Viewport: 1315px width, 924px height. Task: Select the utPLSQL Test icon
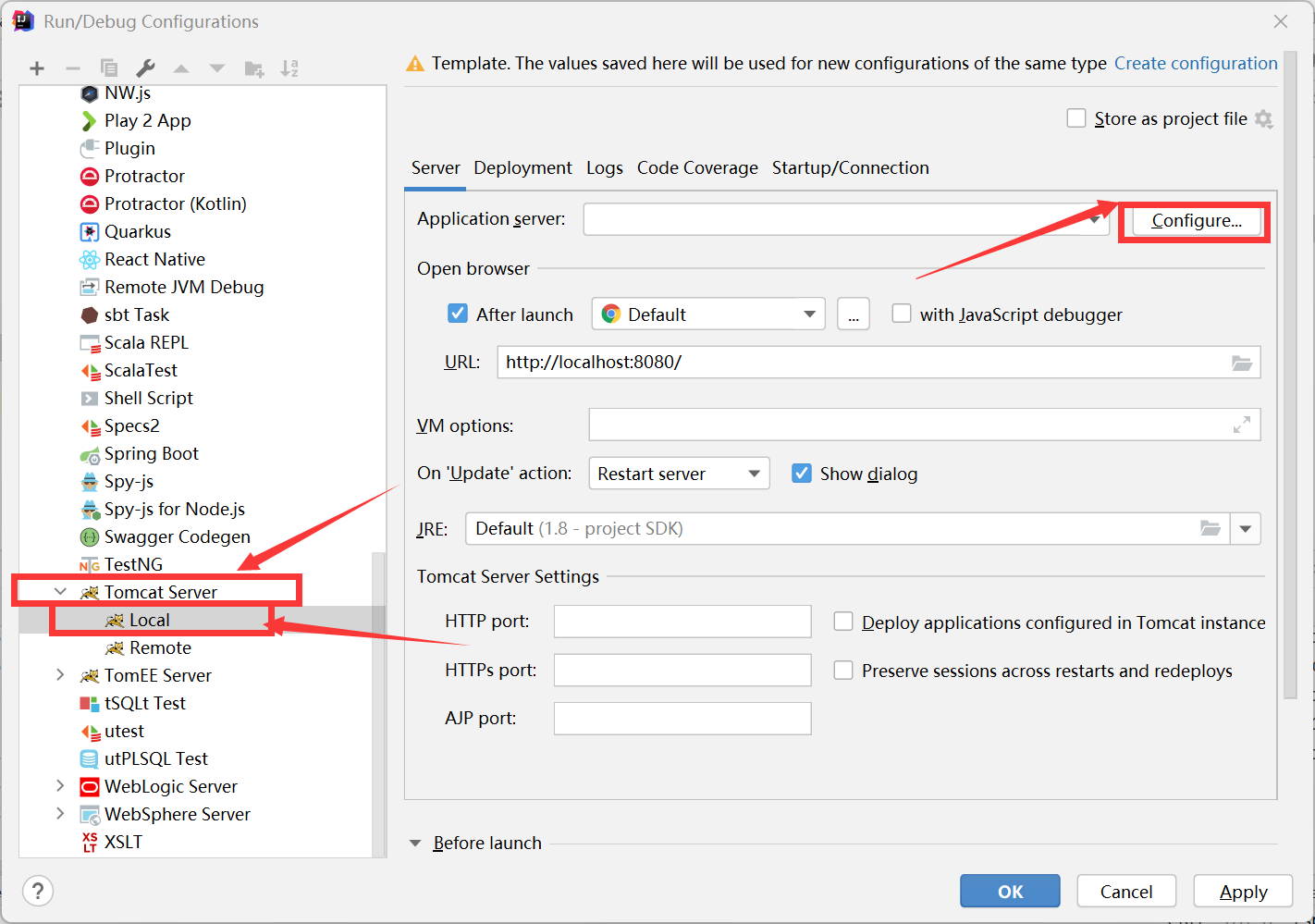pos(90,759)
